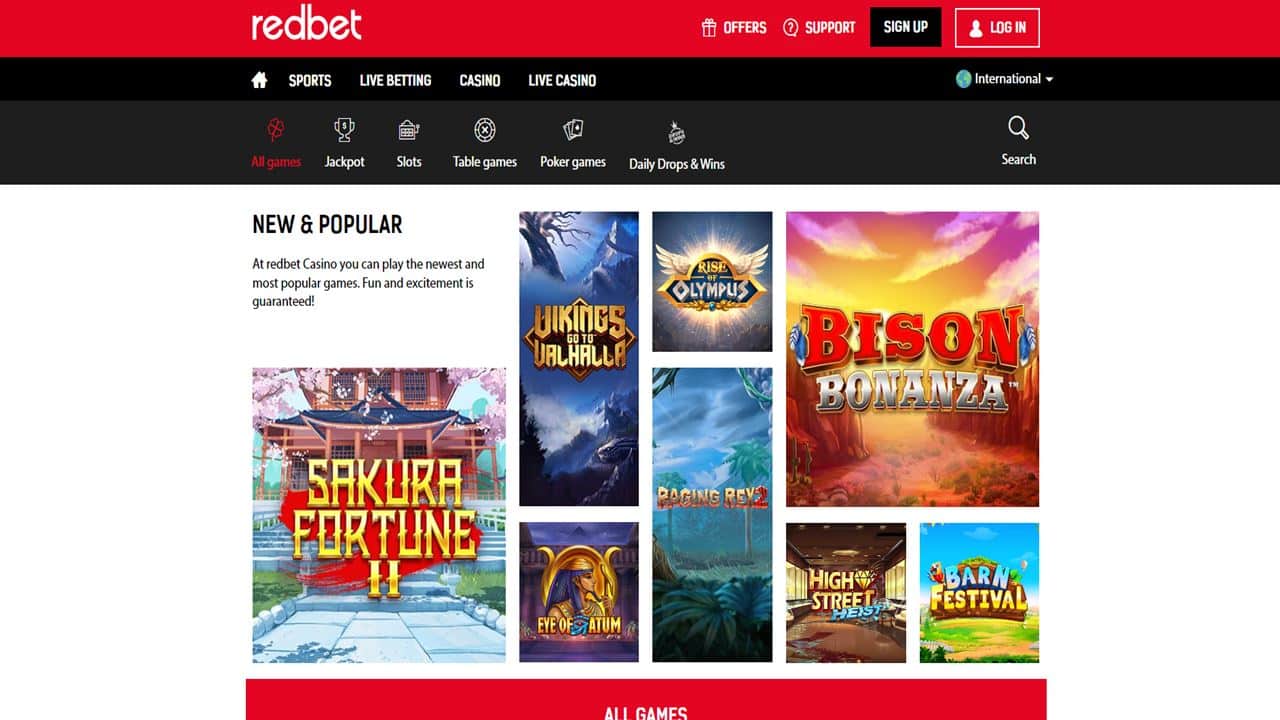
Task: Open the Jackpot trophy category
Action: pyautogui.click(x=344, y=130)
